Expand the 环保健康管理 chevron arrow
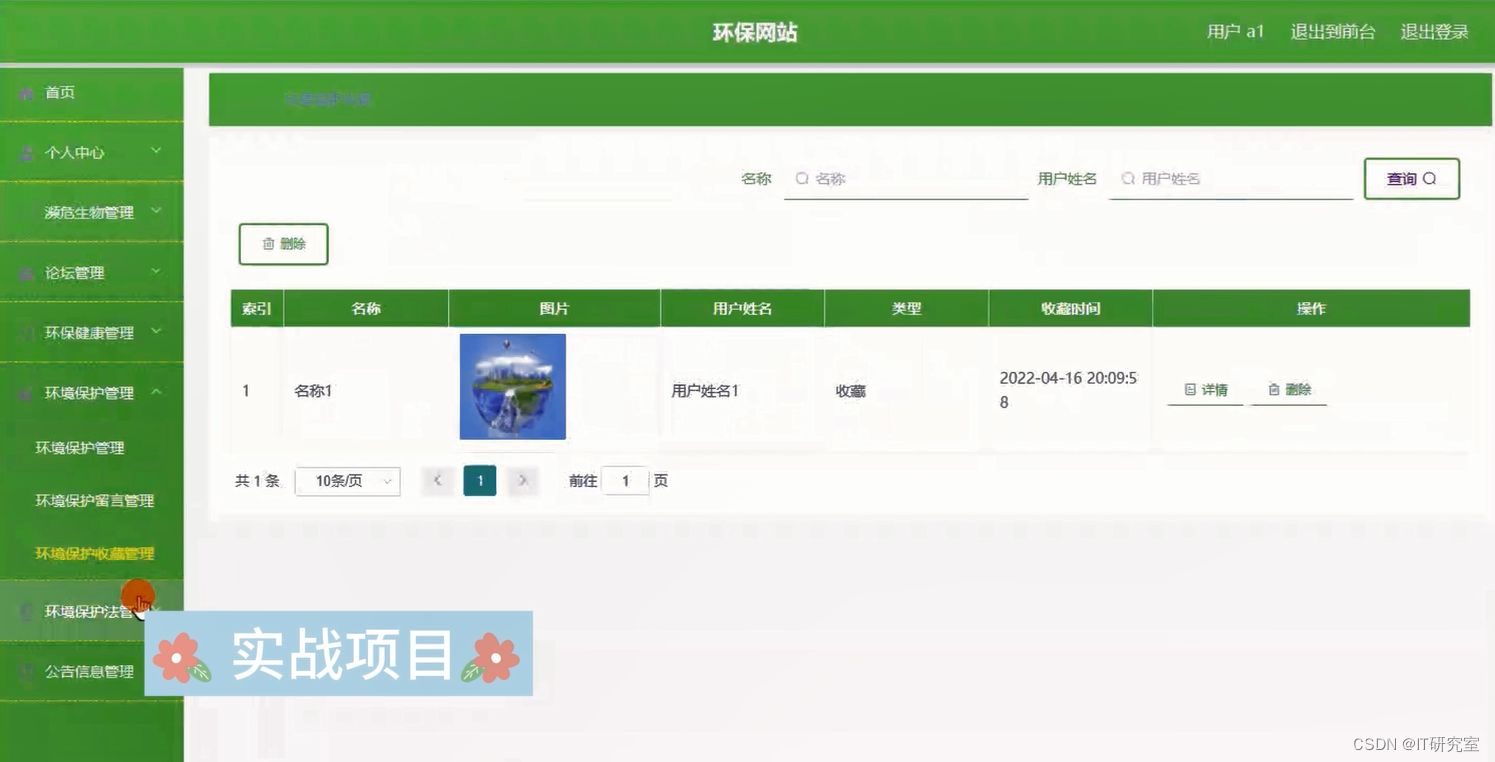The image size is (1495, 762). [156, 331]
